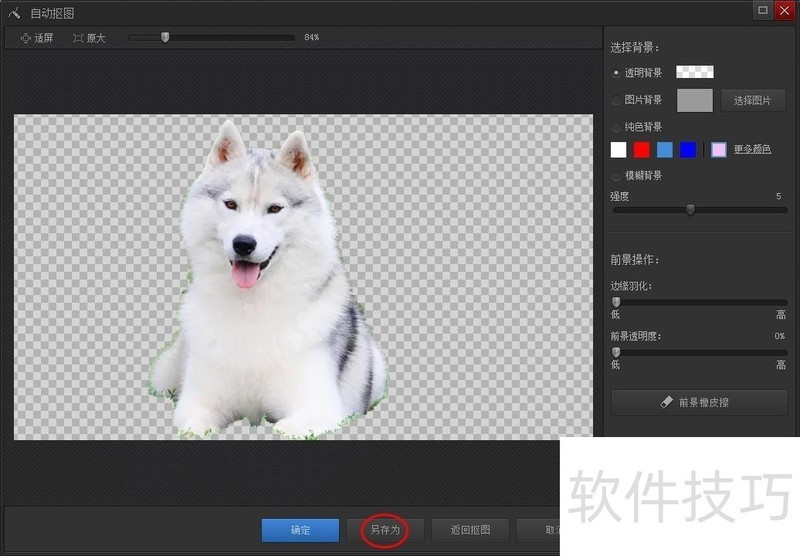The height and width of the screenshot is (556, 800).
Task: Select 透明背景 radio option
Action: click(x=616, y=73)
